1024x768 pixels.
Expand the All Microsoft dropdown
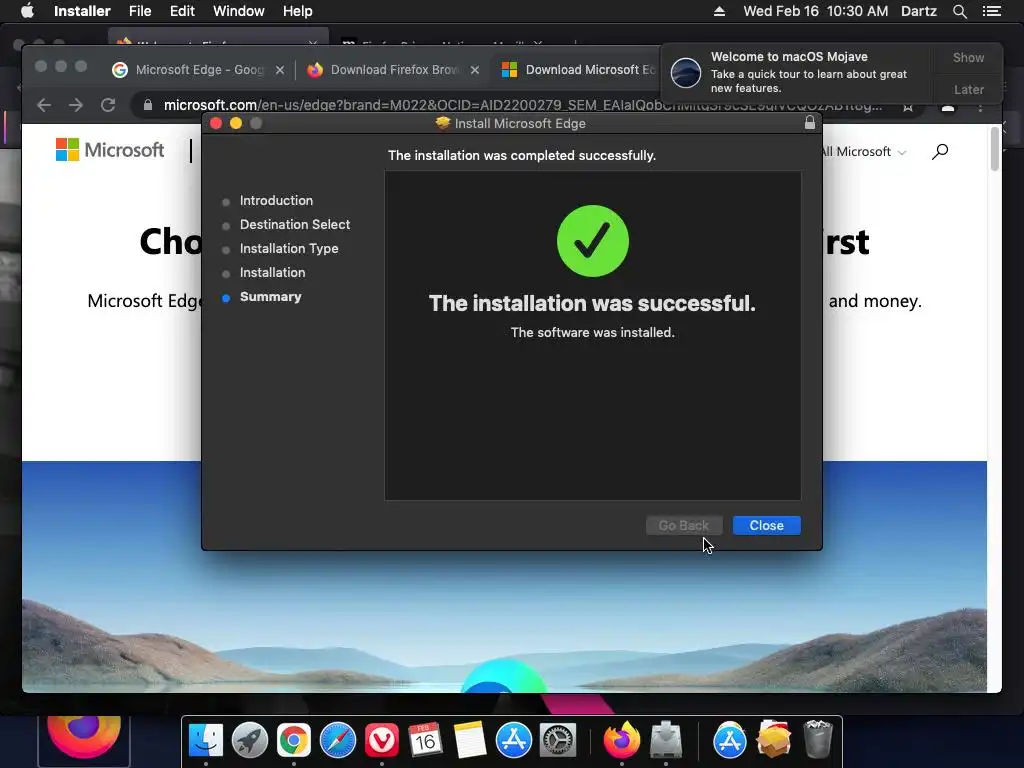tap(863, 152)
